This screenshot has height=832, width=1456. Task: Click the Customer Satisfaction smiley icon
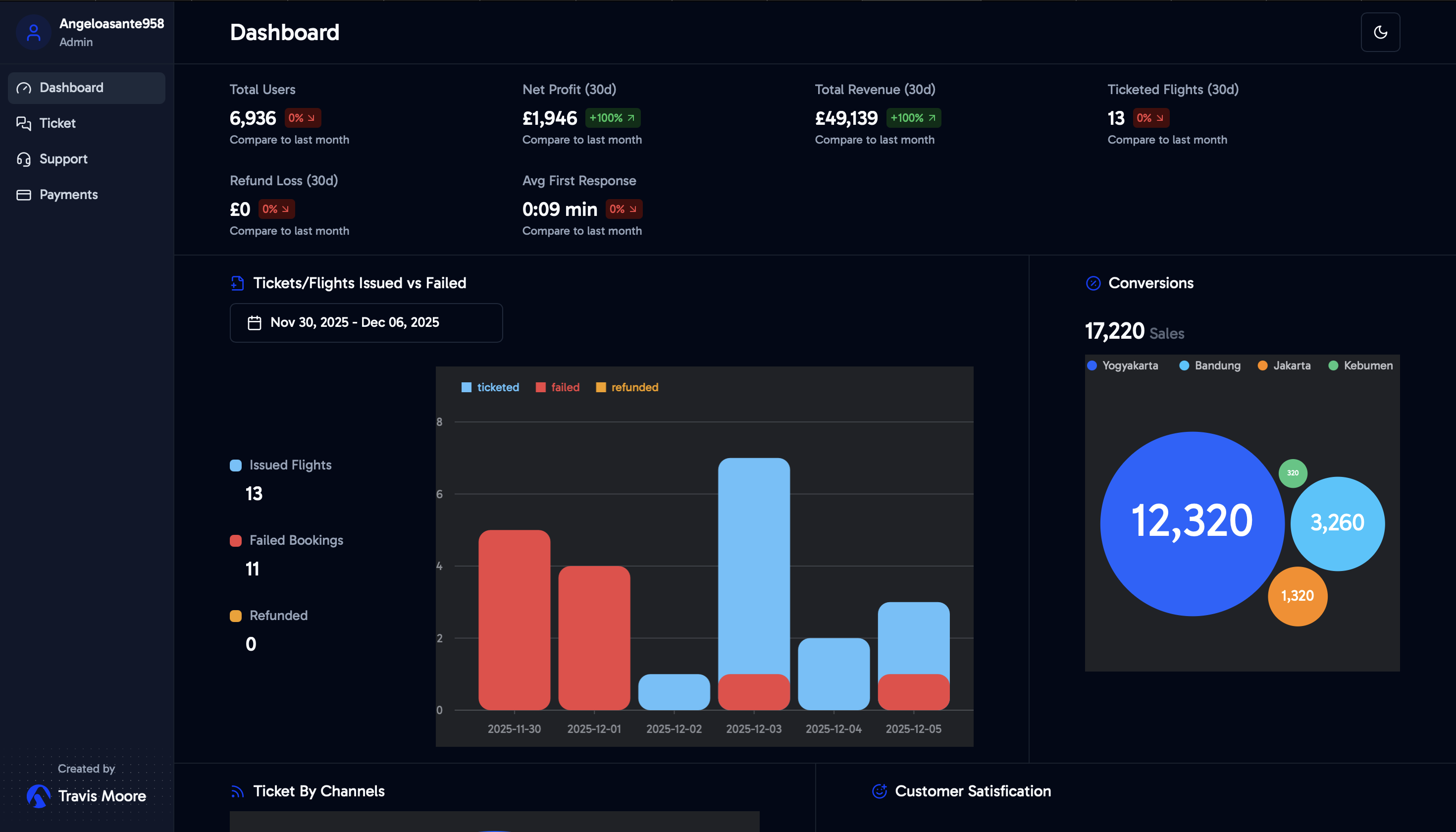[880, 791]
